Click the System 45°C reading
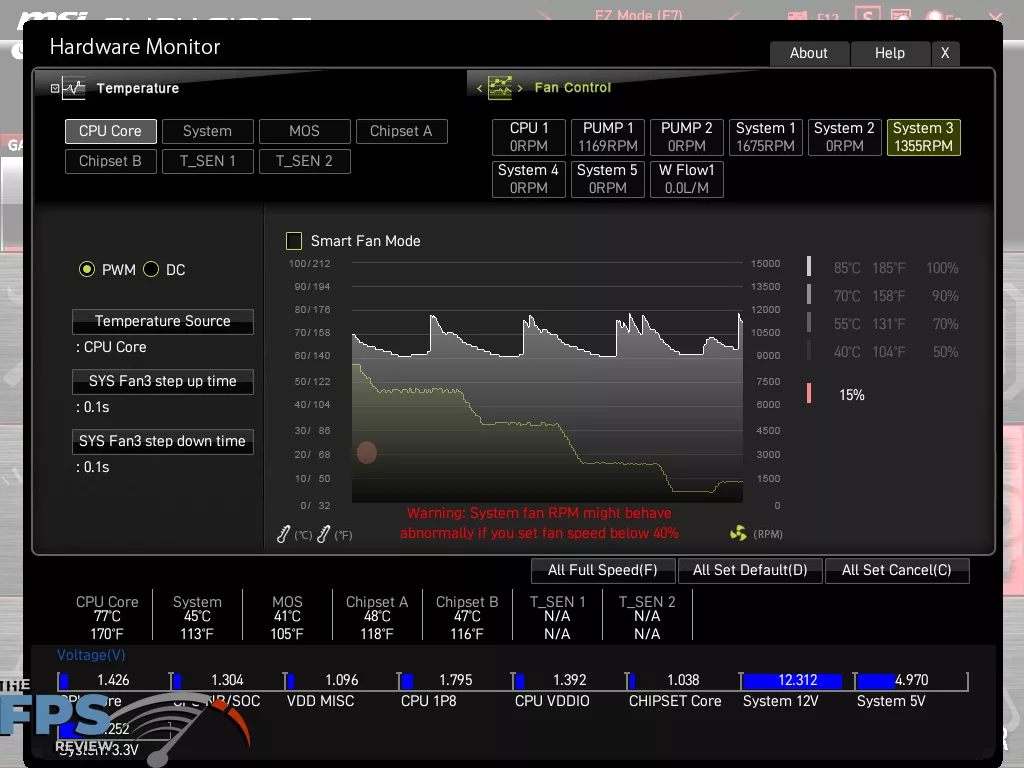The image size is (1024, 768). (197, 617)
